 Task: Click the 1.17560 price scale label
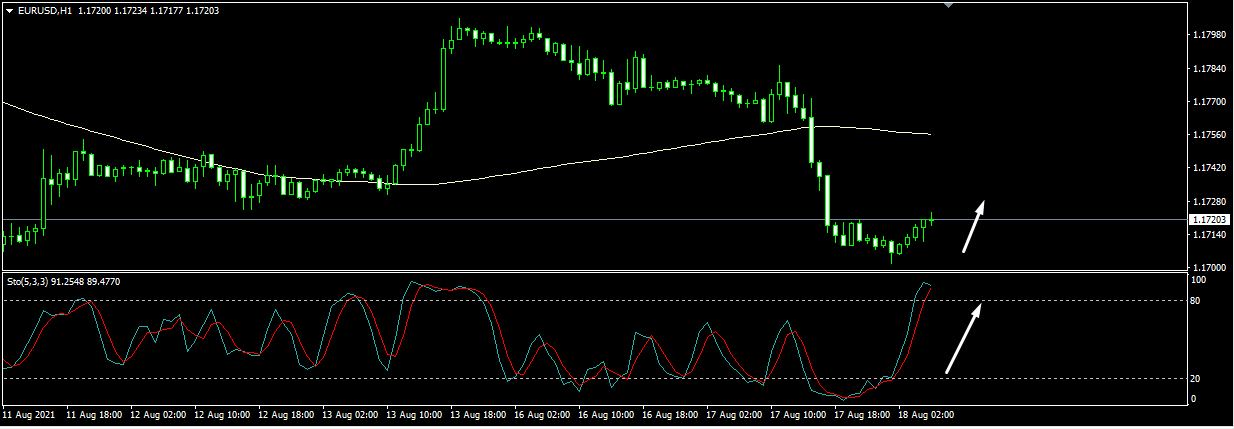coord(1209,135)
